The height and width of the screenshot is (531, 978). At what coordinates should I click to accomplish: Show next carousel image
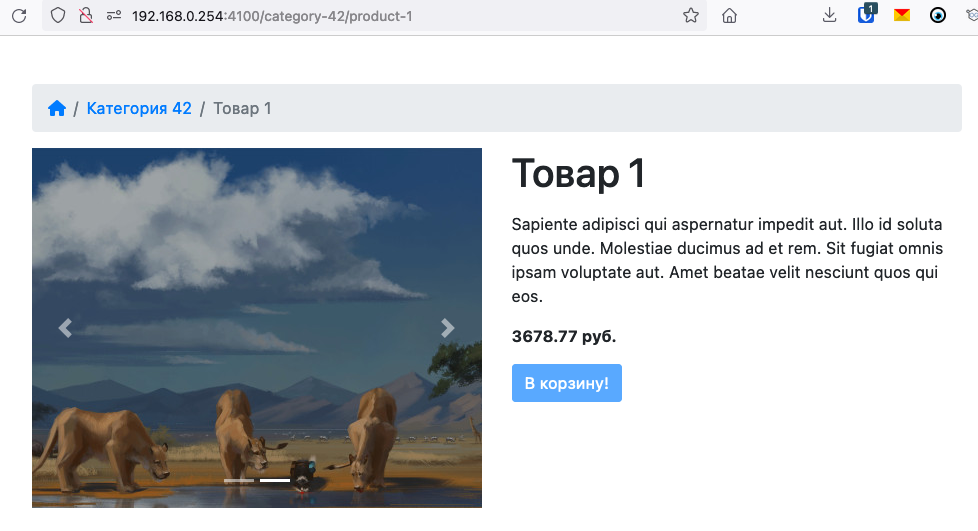point(447,328)
